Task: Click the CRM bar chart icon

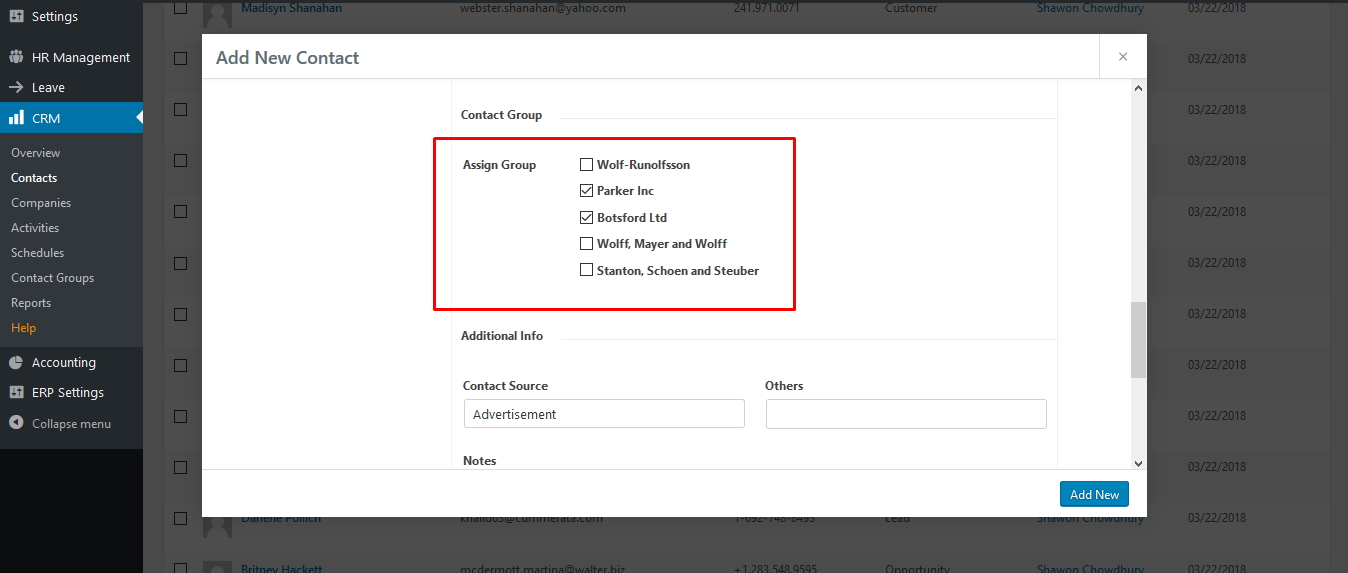Action: 16,118
